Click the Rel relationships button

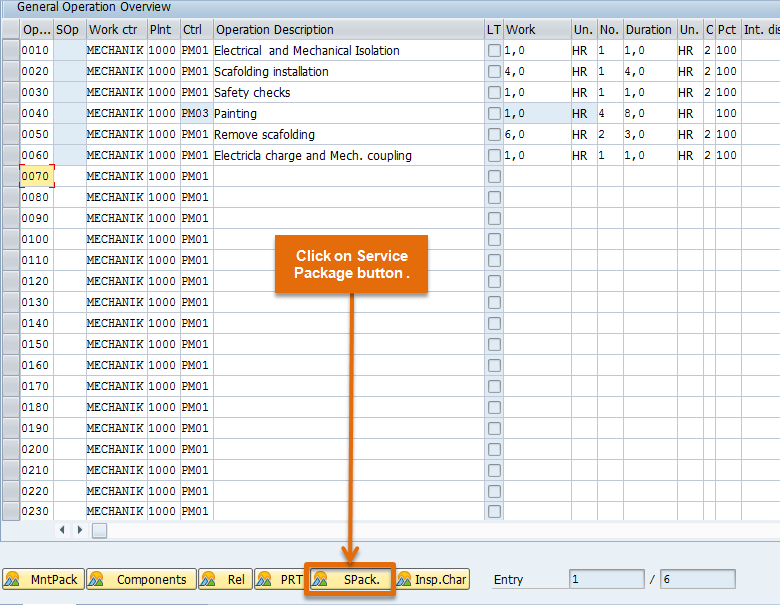click(225, 579)
